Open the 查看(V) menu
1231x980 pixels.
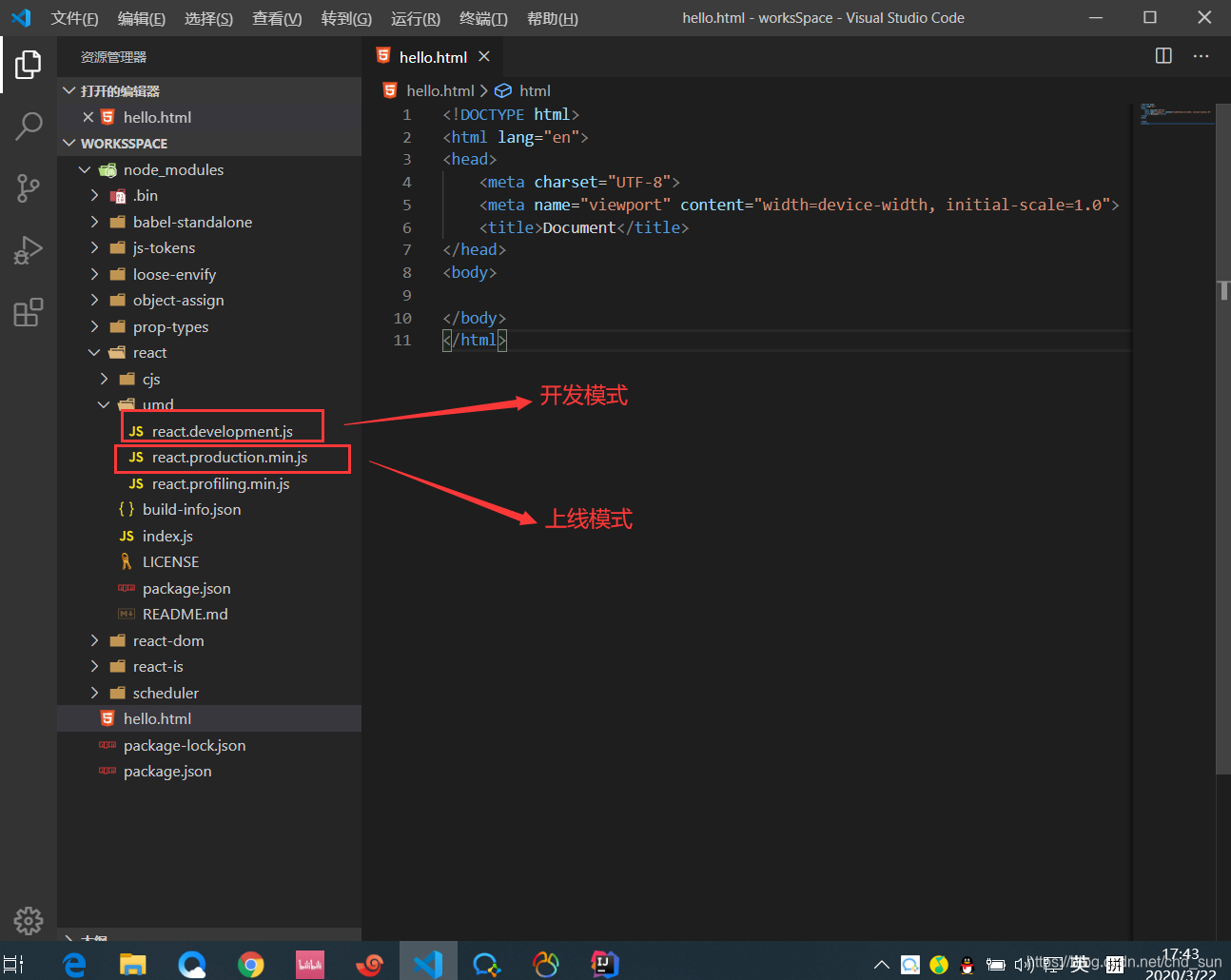pyautogui.click(x=277, y=18)
